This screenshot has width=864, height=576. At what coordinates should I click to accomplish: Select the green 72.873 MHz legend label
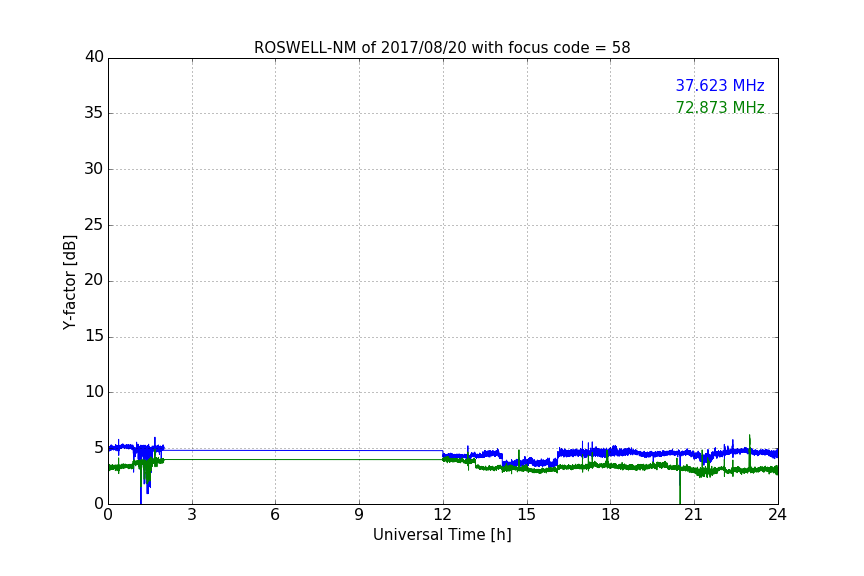pos(720,107)
